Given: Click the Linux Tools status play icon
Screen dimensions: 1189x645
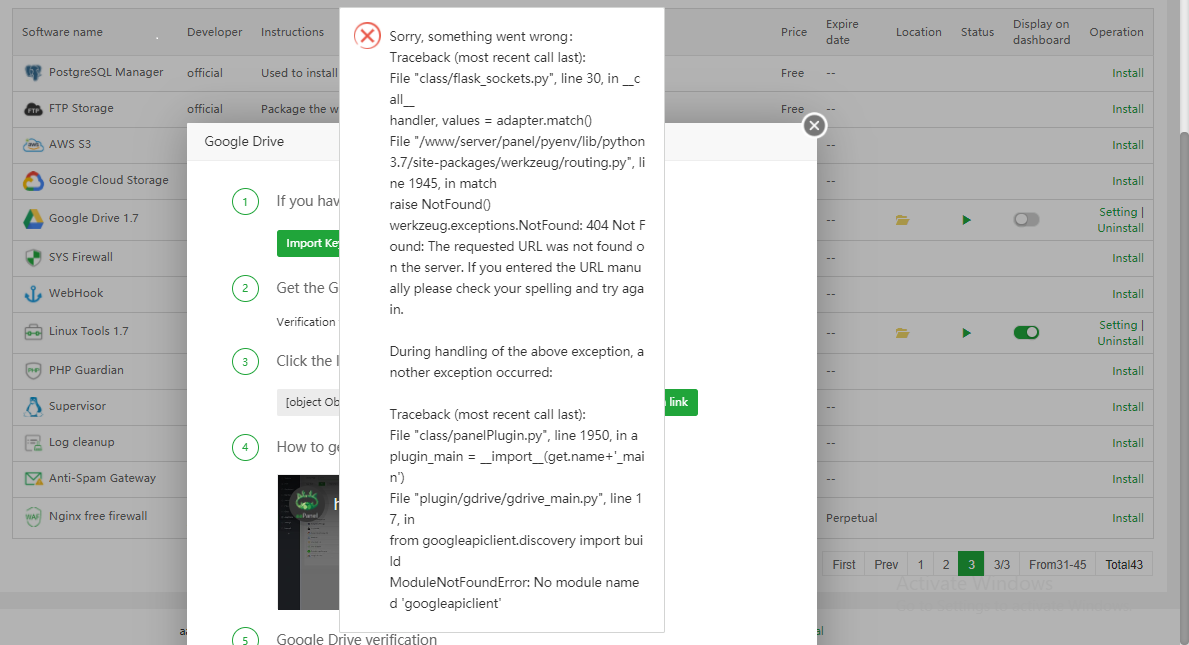Looking at the screenshot, I should pyautogui.click(x=966, y=333).
